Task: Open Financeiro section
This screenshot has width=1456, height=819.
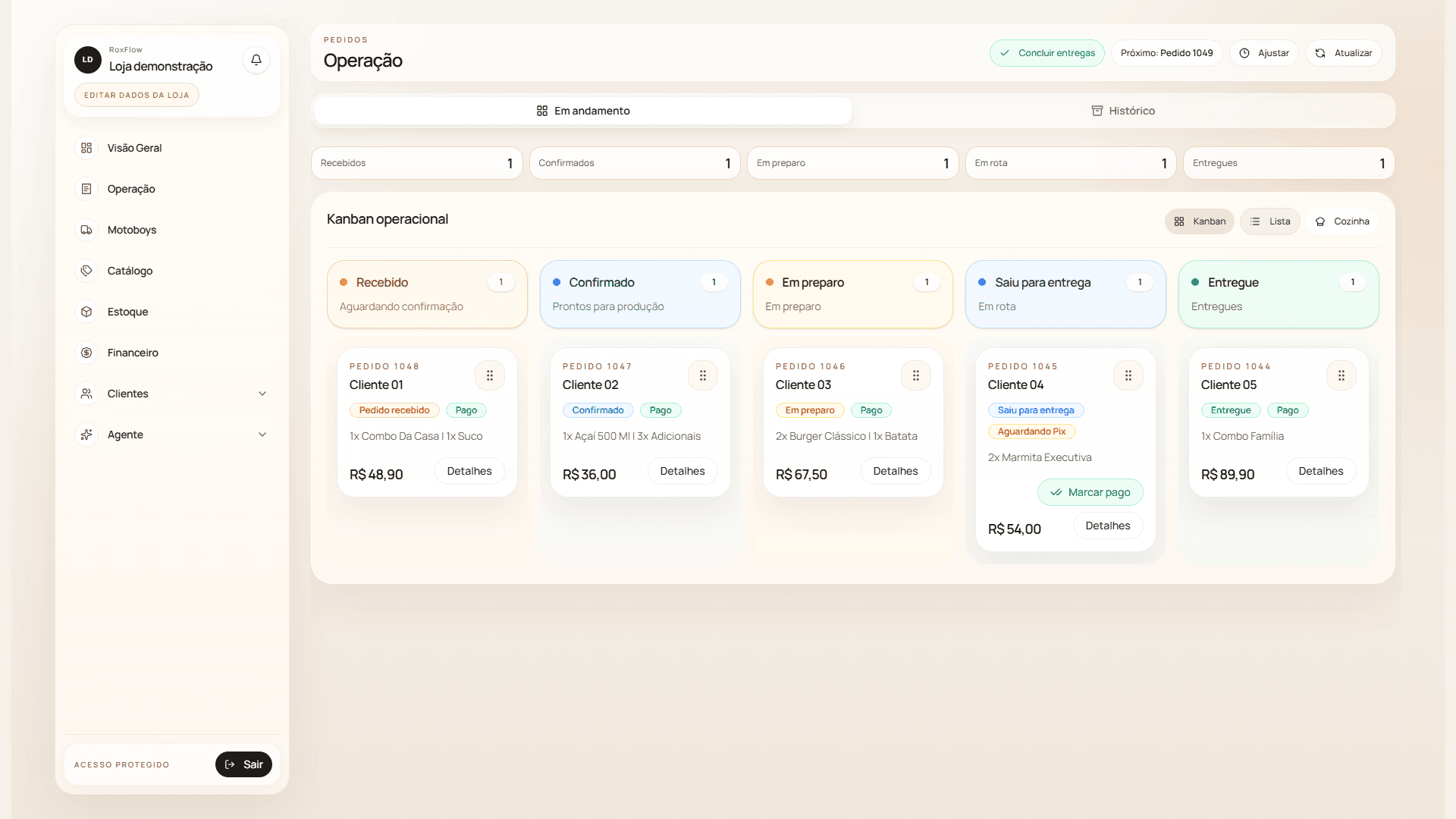Action: (x=172, y=353)
